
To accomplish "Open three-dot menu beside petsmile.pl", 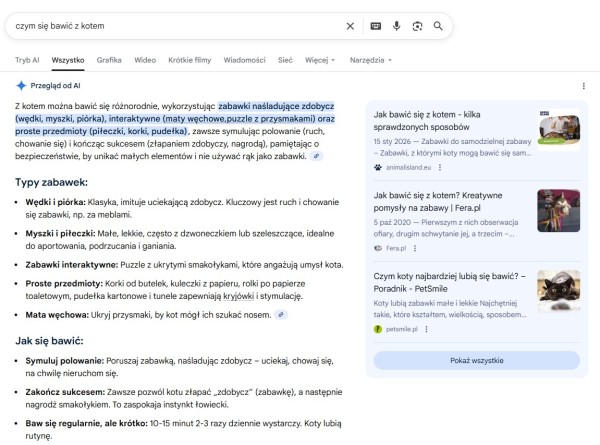I will [426, 329].
